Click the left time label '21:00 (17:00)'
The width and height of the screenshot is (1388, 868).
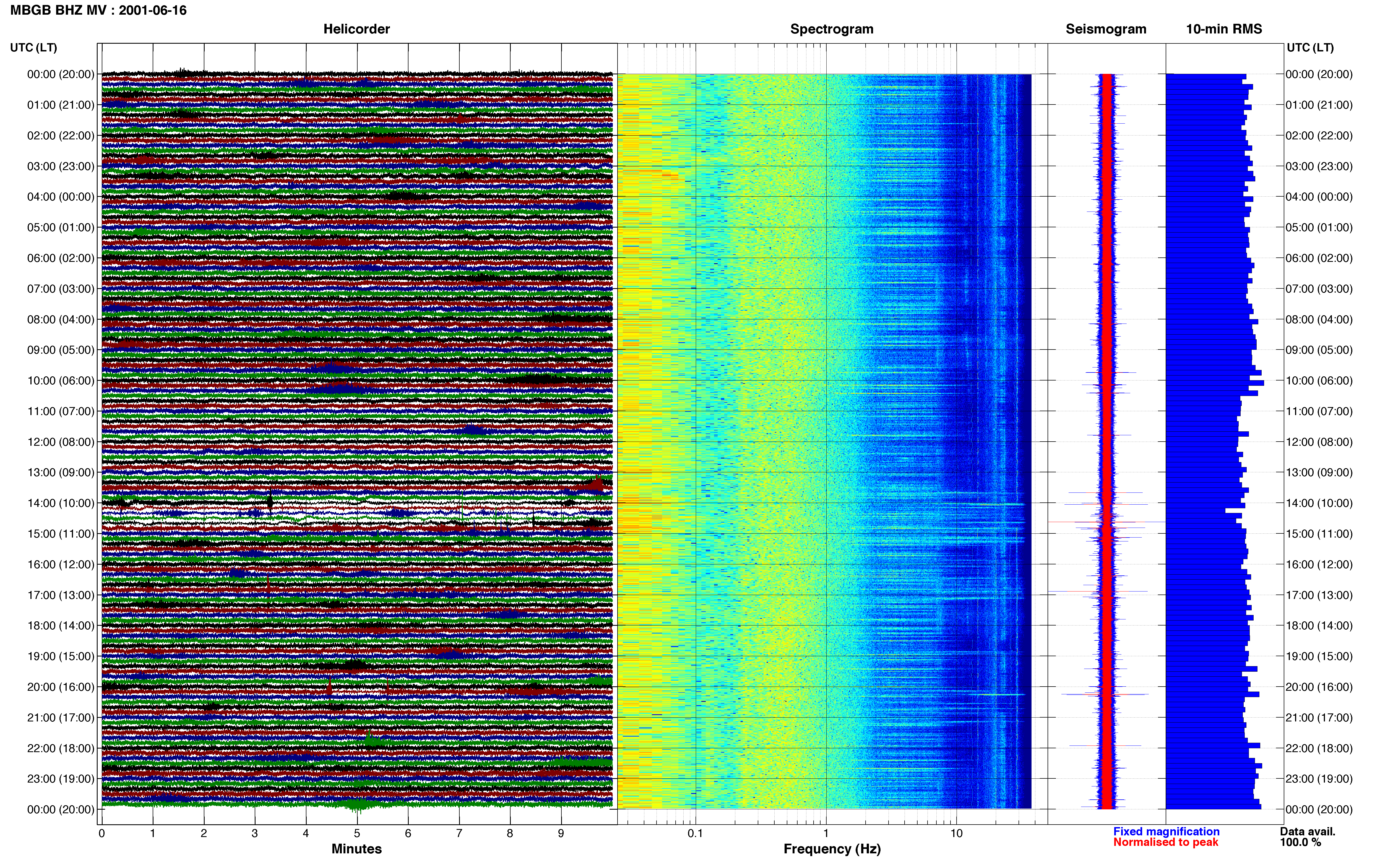[x=61, y=717]
